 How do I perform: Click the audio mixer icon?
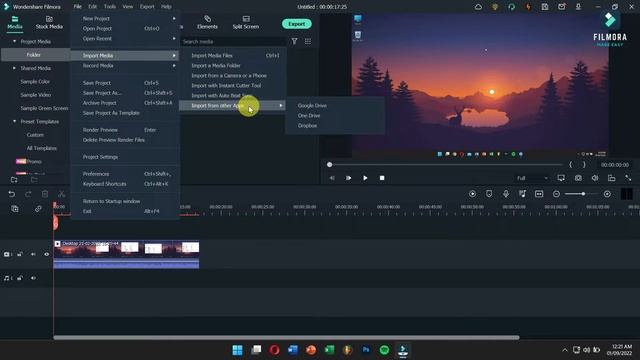(x=522, y=194)
